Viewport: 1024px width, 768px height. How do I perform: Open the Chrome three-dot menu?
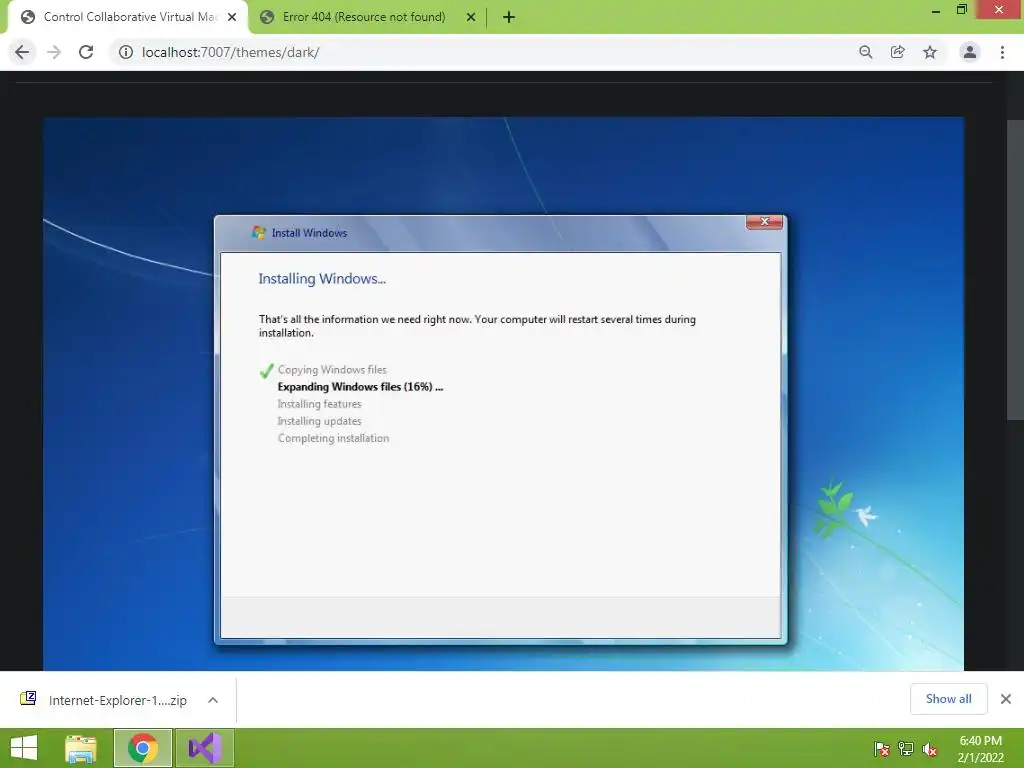(1002, 52)
